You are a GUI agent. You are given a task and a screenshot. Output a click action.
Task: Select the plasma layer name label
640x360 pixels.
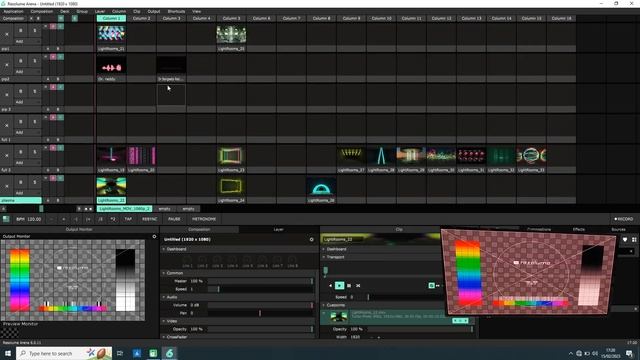coord(21,200)
